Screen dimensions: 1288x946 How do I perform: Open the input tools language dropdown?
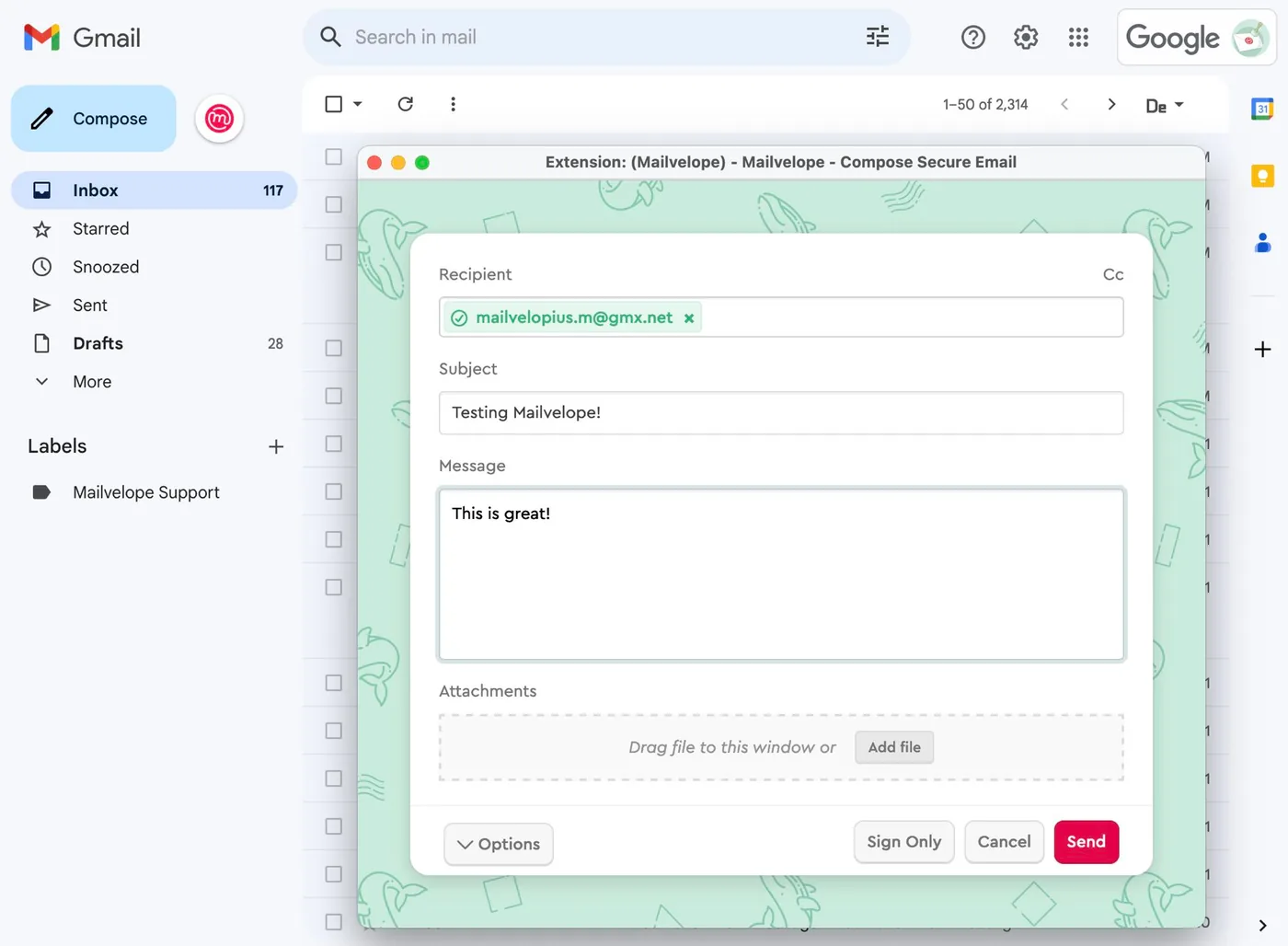1165,106
